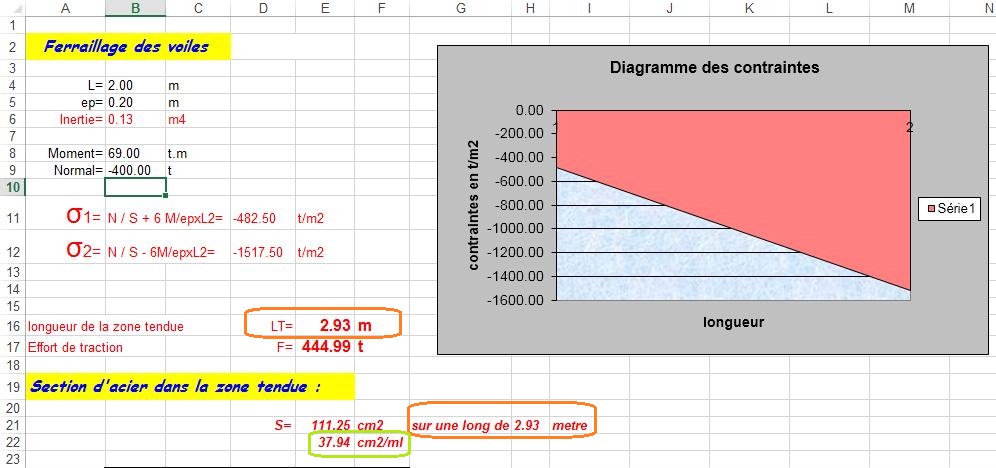
Task: Click column header F
Action: 382,8
